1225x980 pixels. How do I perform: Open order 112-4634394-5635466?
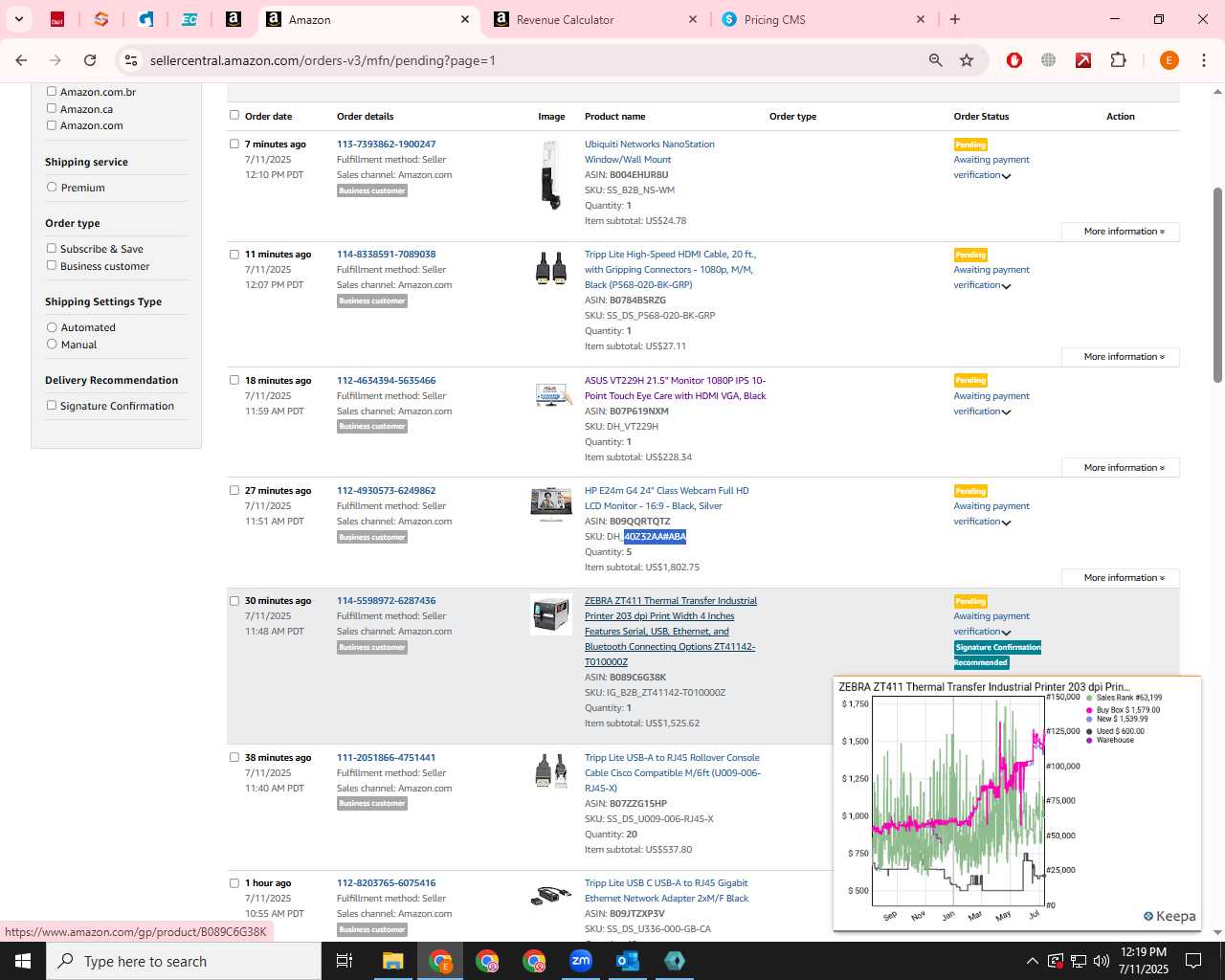coord(386,381)
